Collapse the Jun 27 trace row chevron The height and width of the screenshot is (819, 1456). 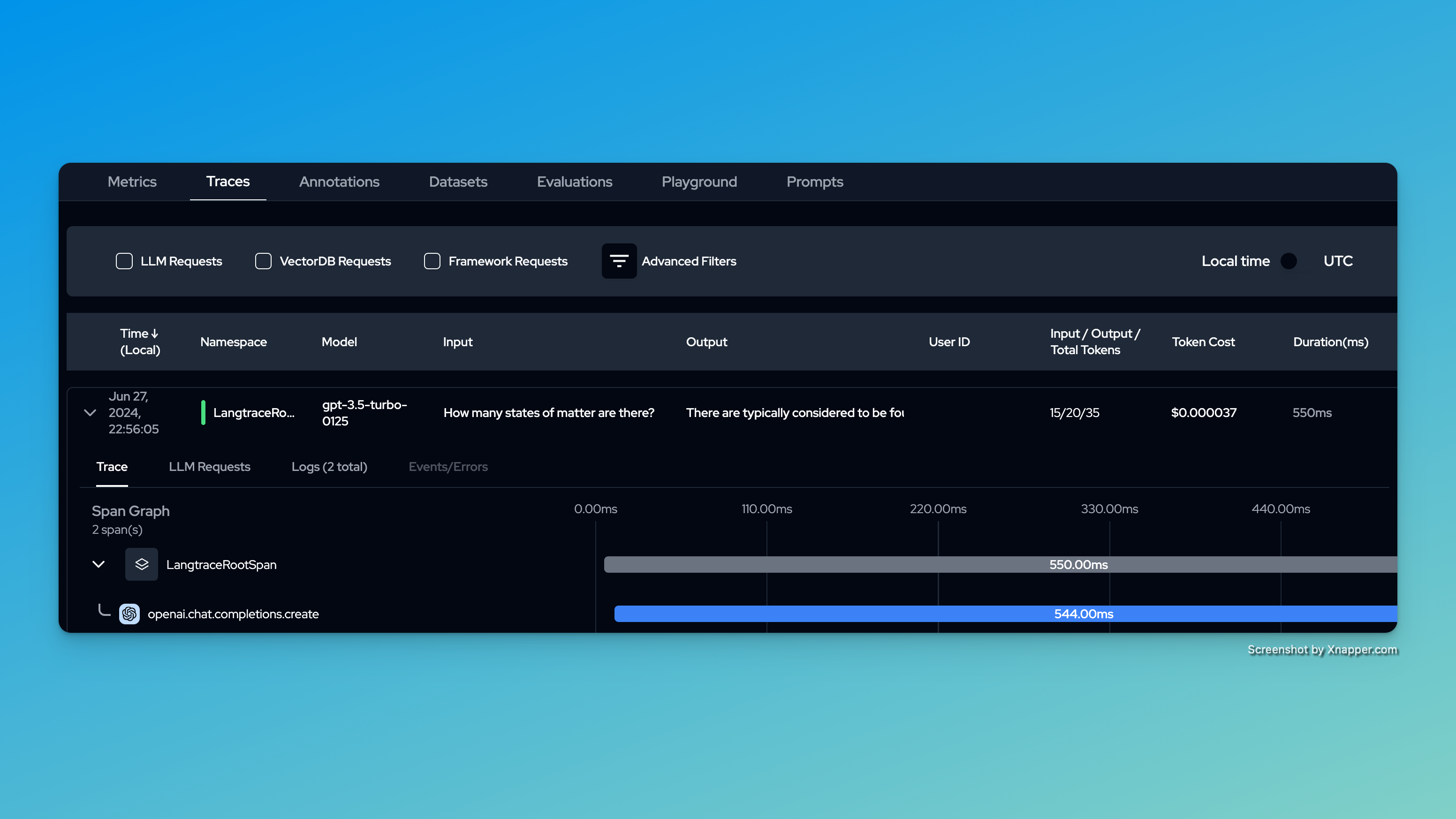pos(90,413)
